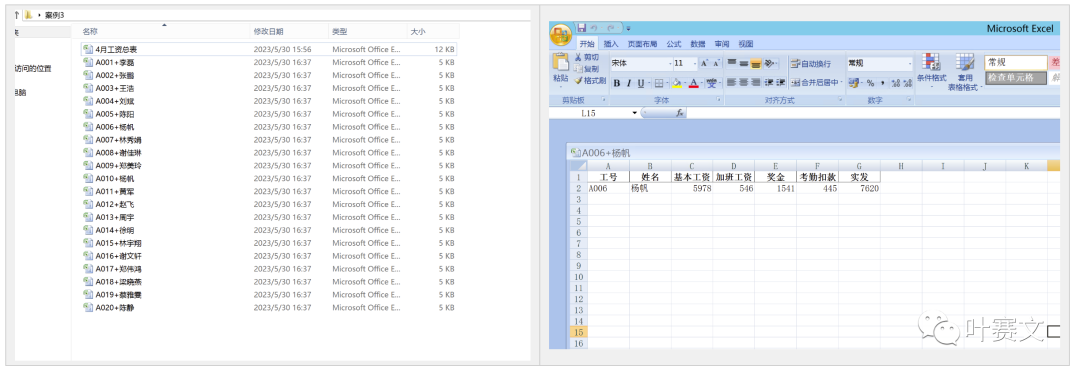Screen dimensions: 1080x377
Task: Toggle middle vertical alignment
Action: point(743,63)
